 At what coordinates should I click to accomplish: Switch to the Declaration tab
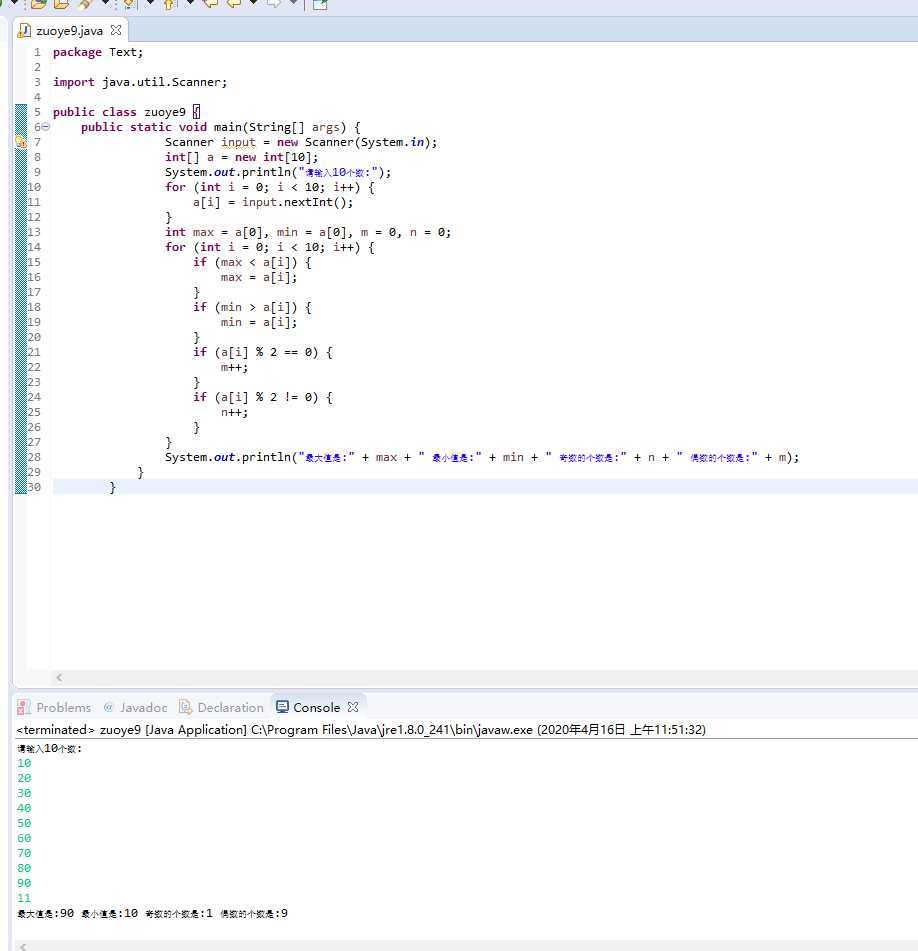tap(230, 707)
